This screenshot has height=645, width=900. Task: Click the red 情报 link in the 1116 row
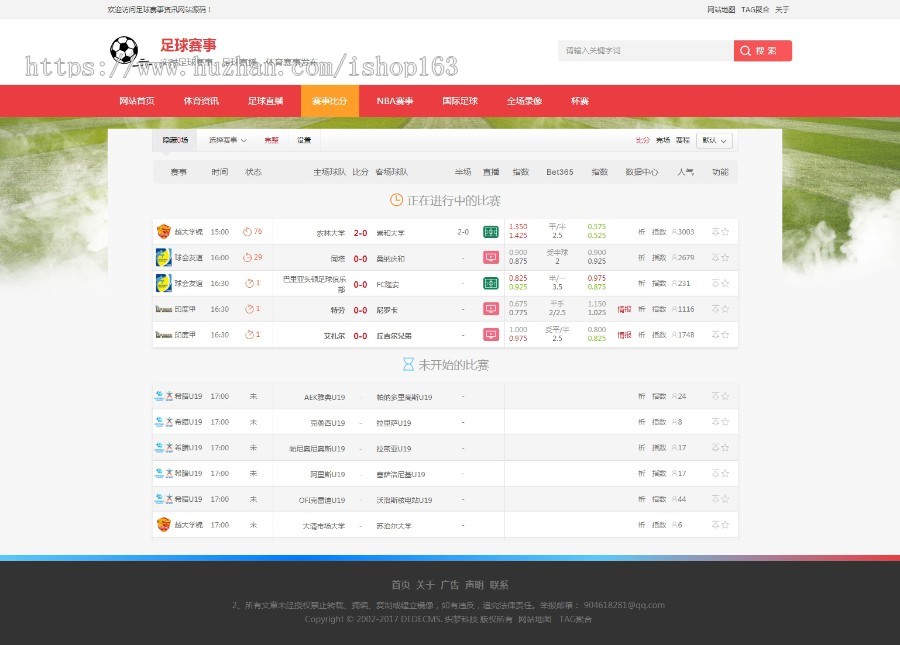(624, 309)
